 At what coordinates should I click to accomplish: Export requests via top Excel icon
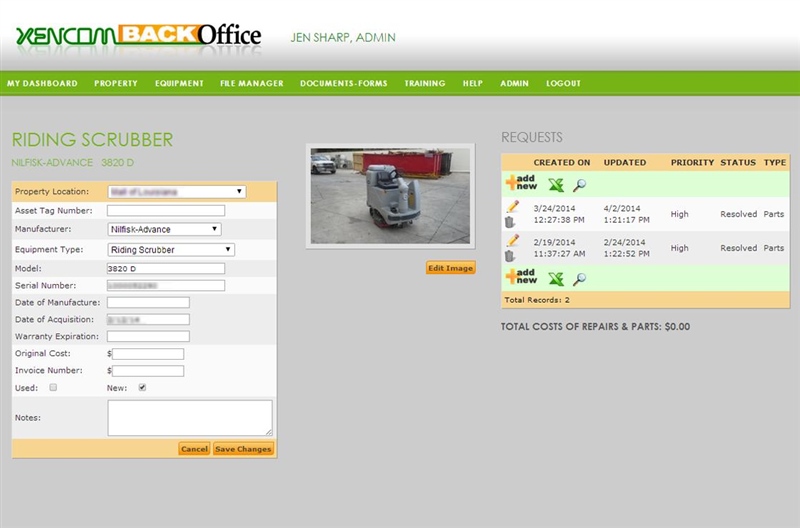pos(556,185)
